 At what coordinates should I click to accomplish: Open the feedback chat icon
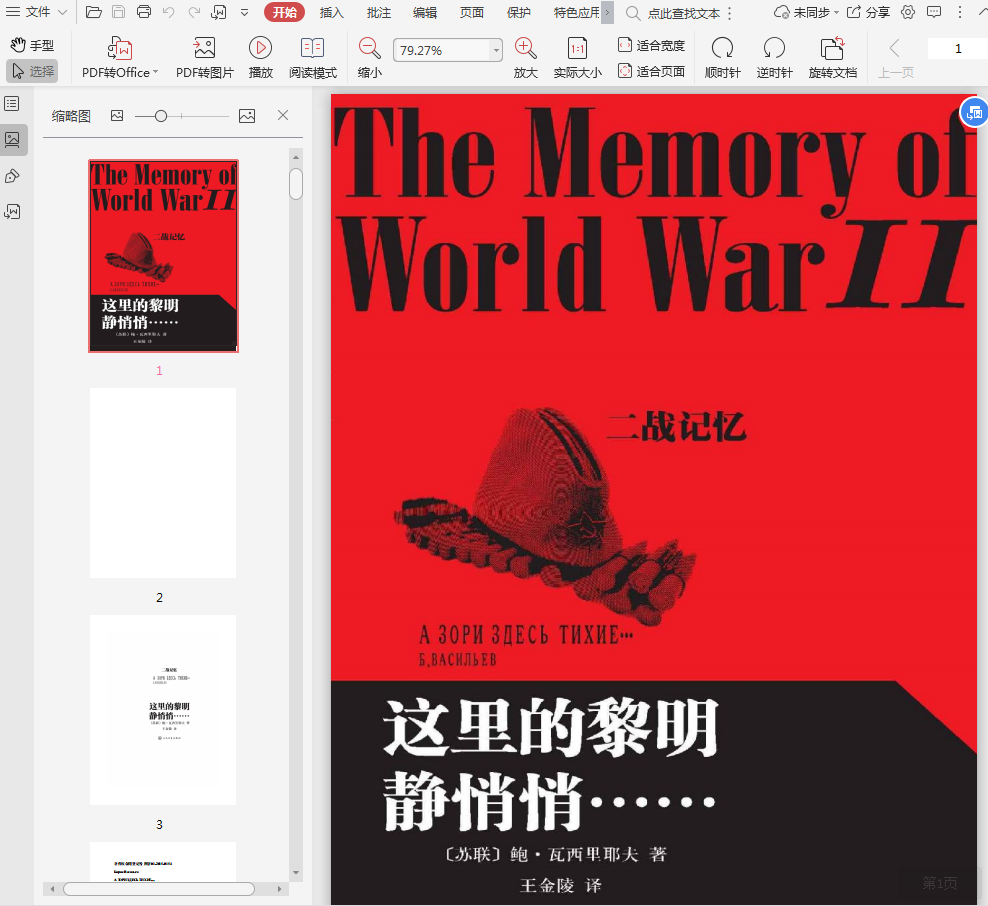tap(934, 12)
